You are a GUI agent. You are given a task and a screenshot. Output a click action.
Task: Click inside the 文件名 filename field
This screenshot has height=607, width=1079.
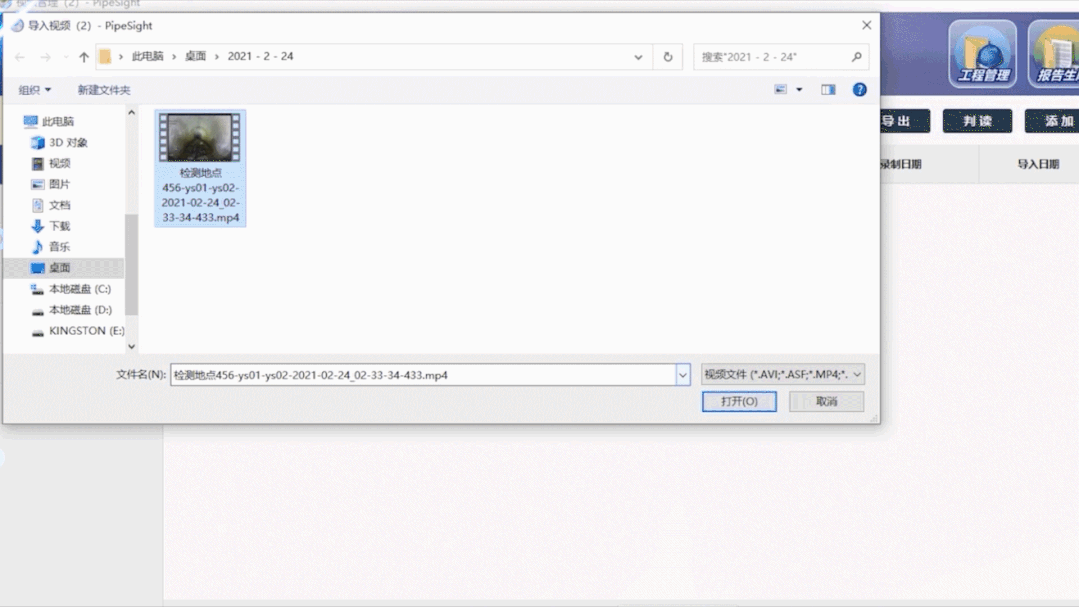[x=420, y=375]
